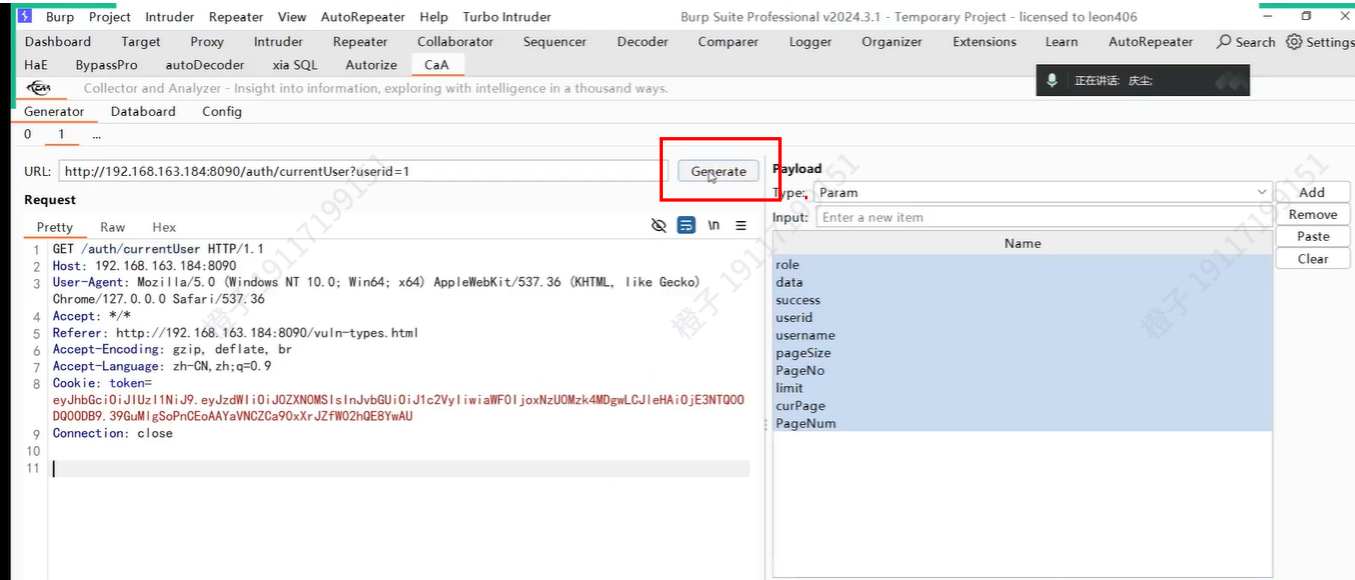This screenshot has height=580, width=1355.
Task: Select the 'userid' payload row
Action: 1022,317
